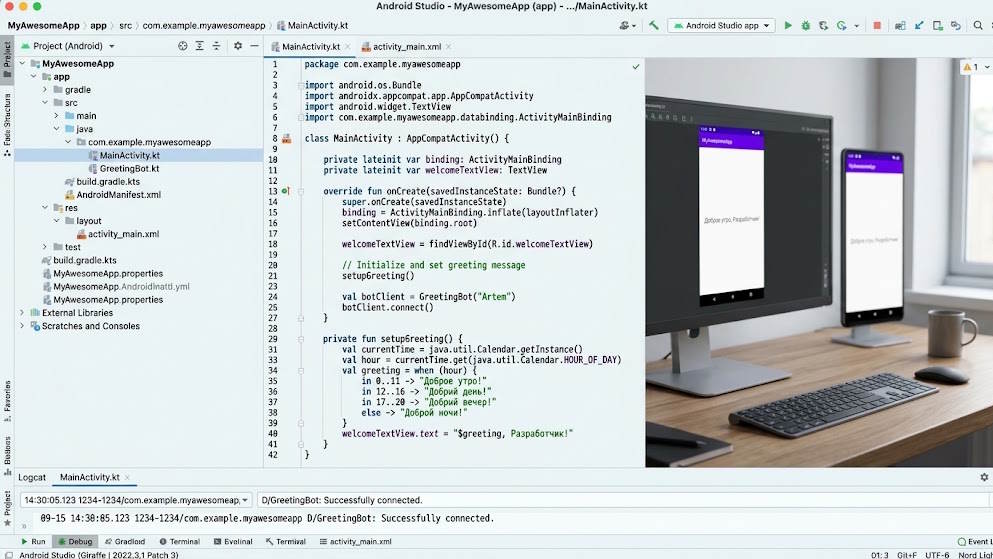Start debugging with the bug icon
Viewport: 993px width, 559px height.
click(806, 25)
